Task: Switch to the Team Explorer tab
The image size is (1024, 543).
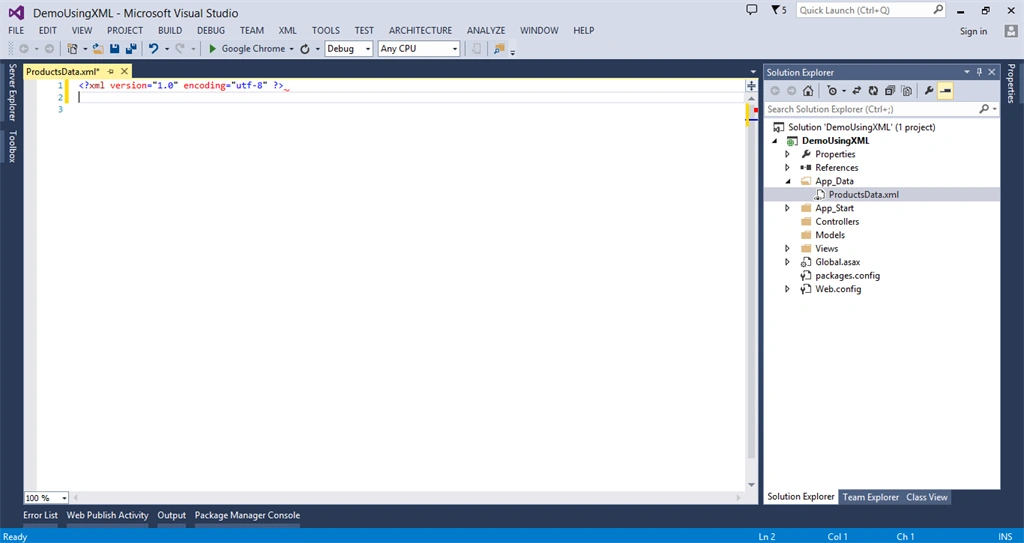Action: coord(871,497)
